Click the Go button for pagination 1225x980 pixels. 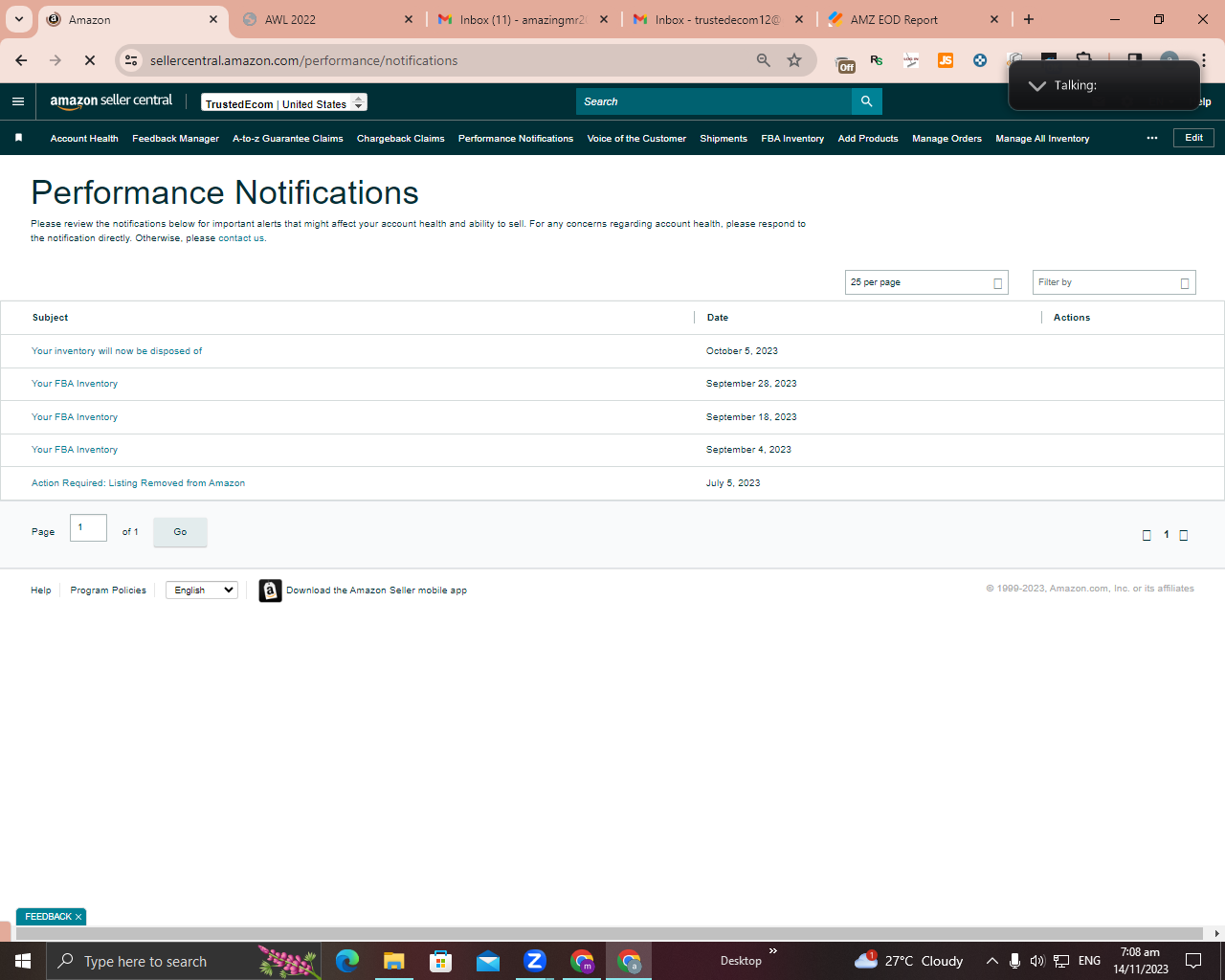point(180,532)
